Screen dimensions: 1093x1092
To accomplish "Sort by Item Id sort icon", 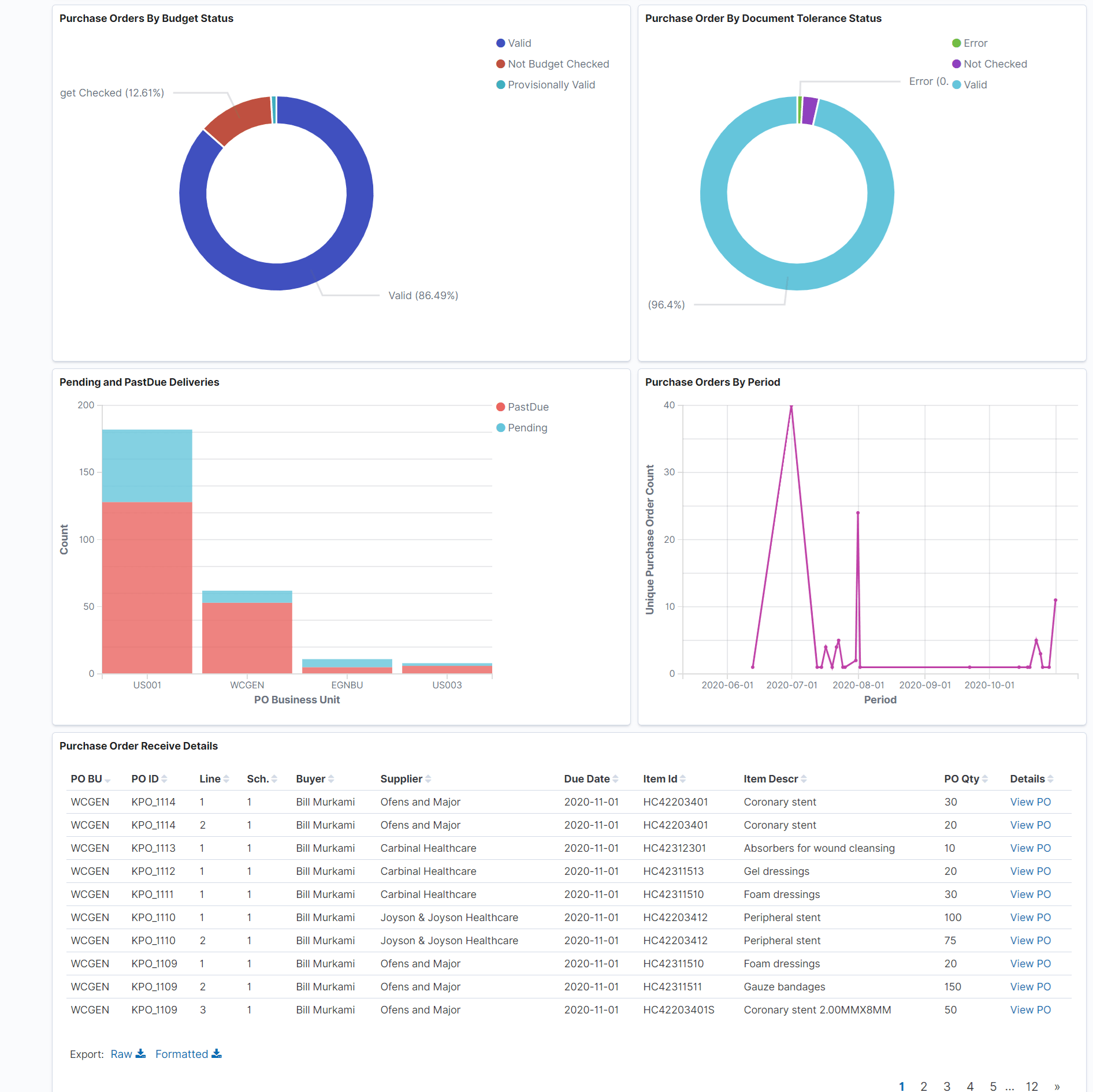I will click(682, 779).
